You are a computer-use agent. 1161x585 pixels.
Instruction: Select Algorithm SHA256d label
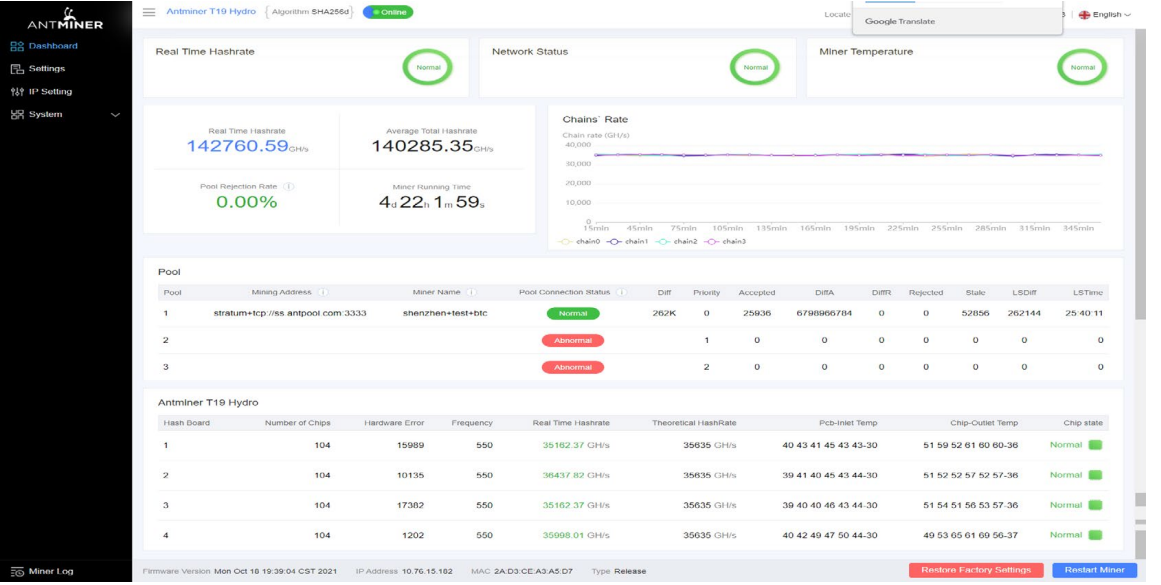pos(310,13)
